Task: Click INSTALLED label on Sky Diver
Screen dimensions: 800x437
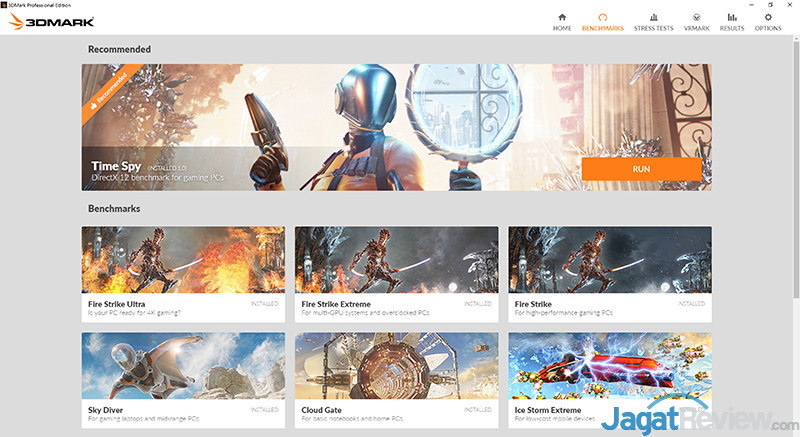Action: click(264, 409)
